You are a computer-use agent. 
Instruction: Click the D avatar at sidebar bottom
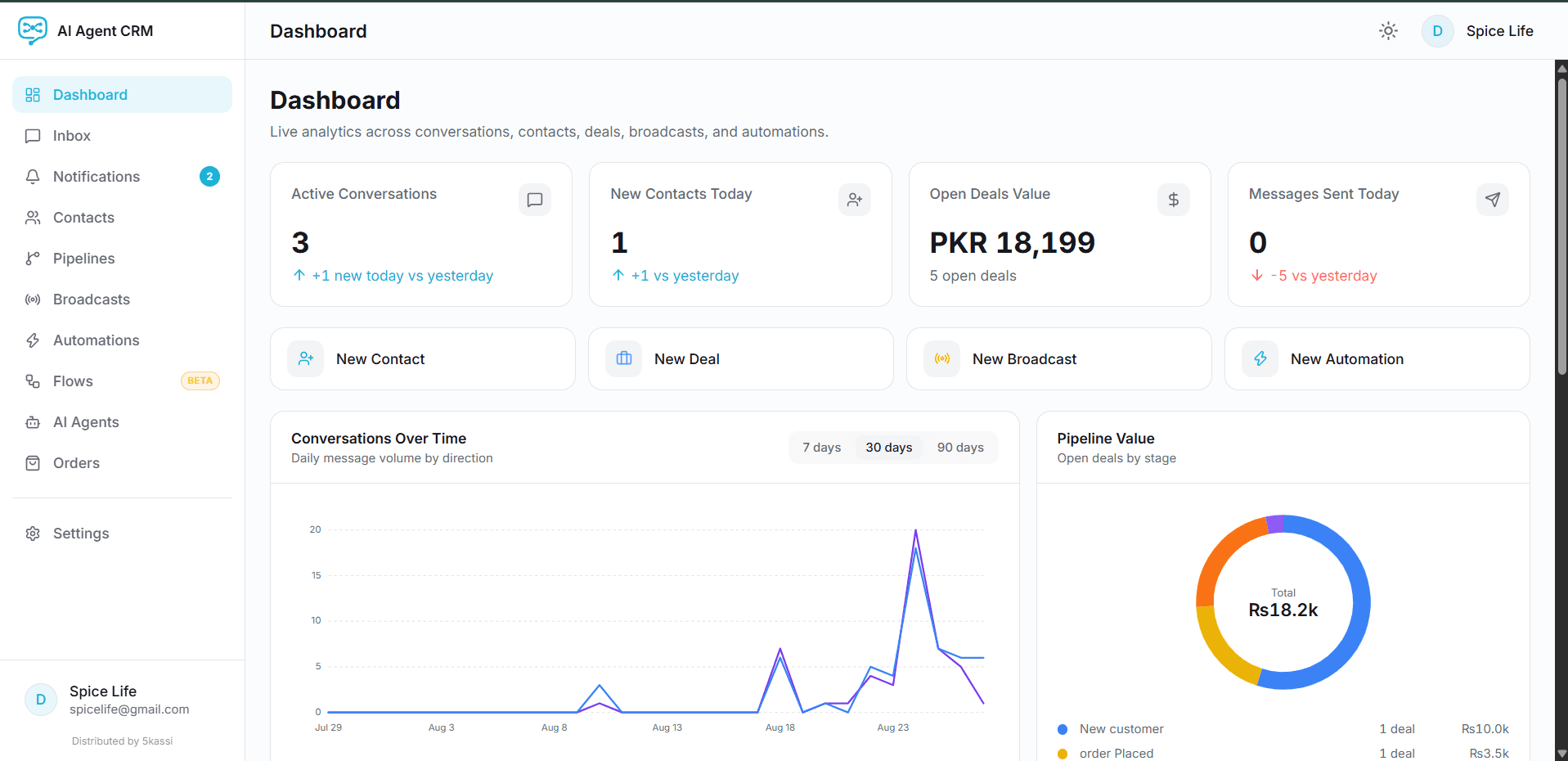(x=41, y=700)
